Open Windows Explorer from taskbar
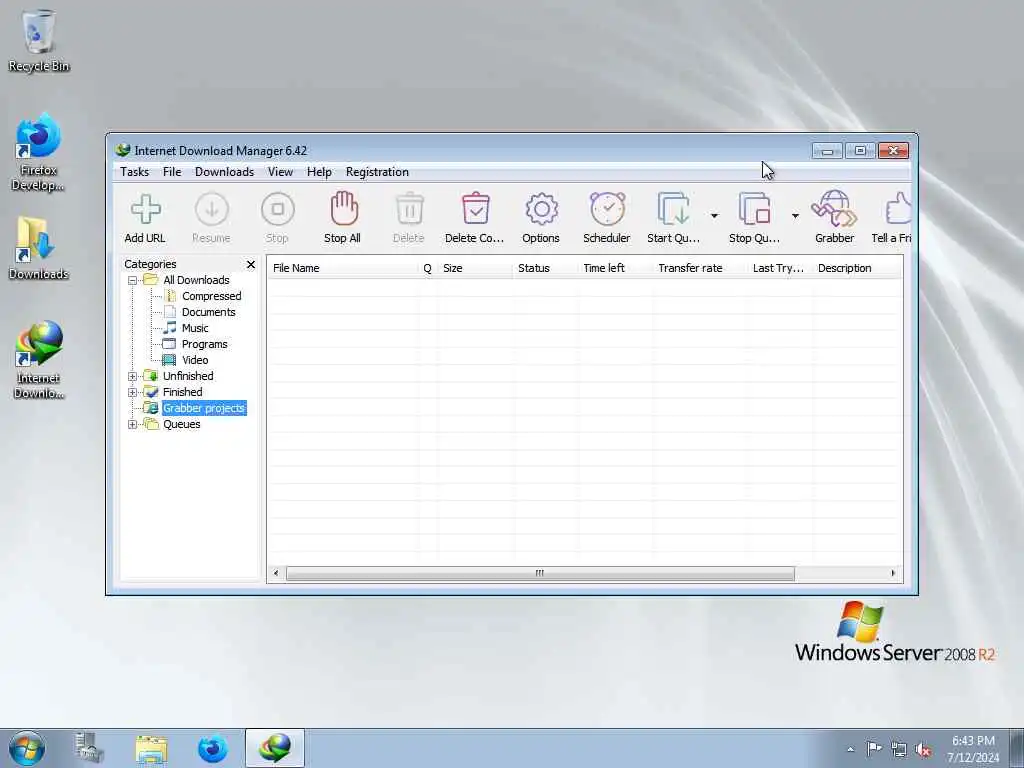 click(x=151, y=748)
